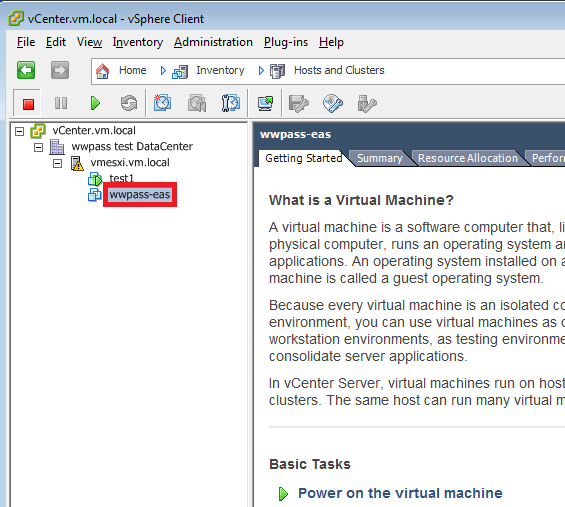Select the wwpass-eas virtual machine in tree
565x507 pixels.
(x=140, y=195)
